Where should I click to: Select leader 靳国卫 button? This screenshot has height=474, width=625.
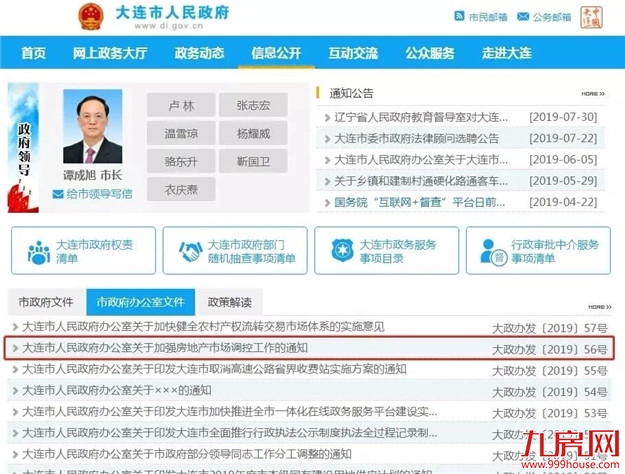254,161
